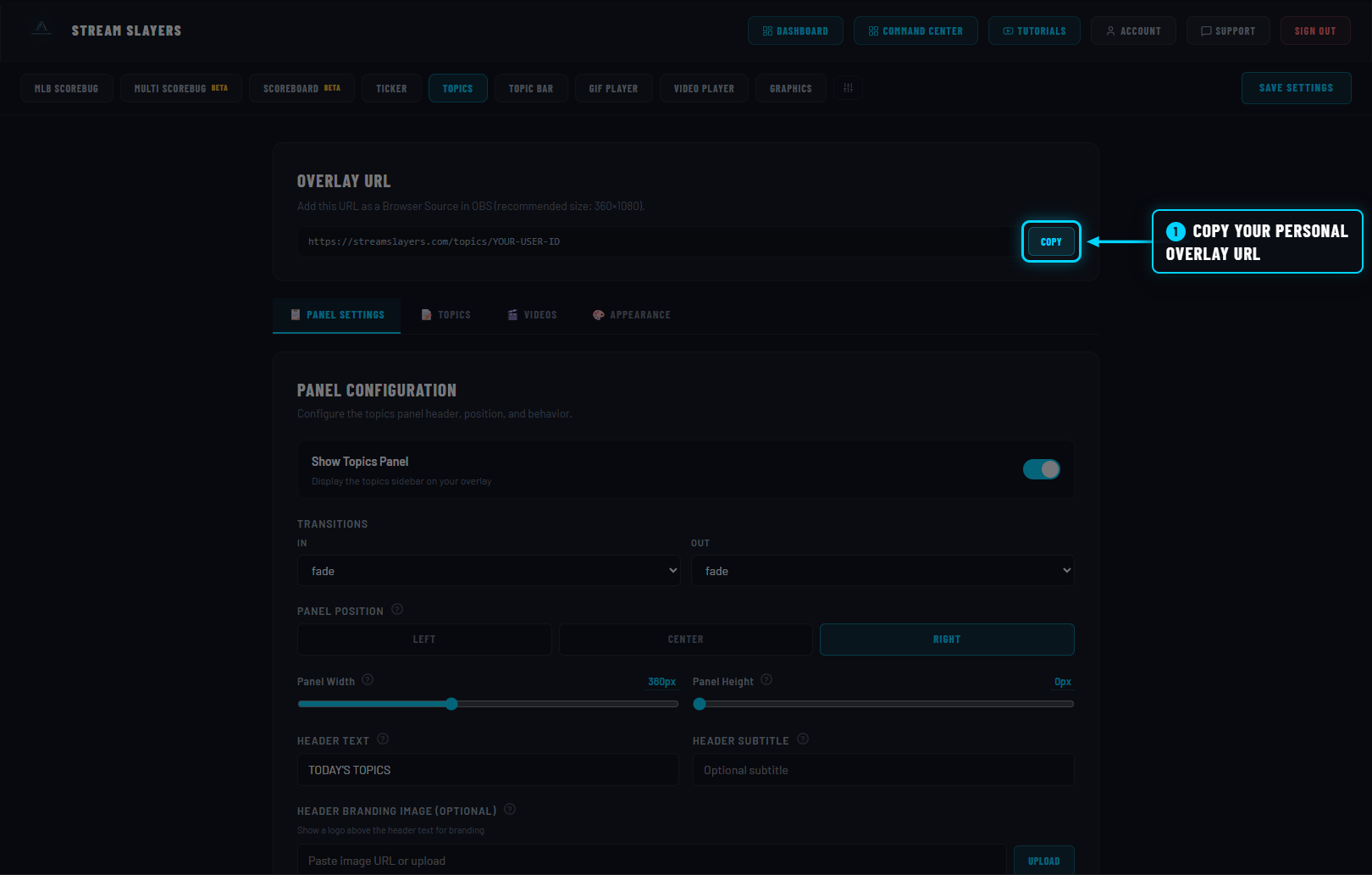Open the Video Player section

coord(704,88)
